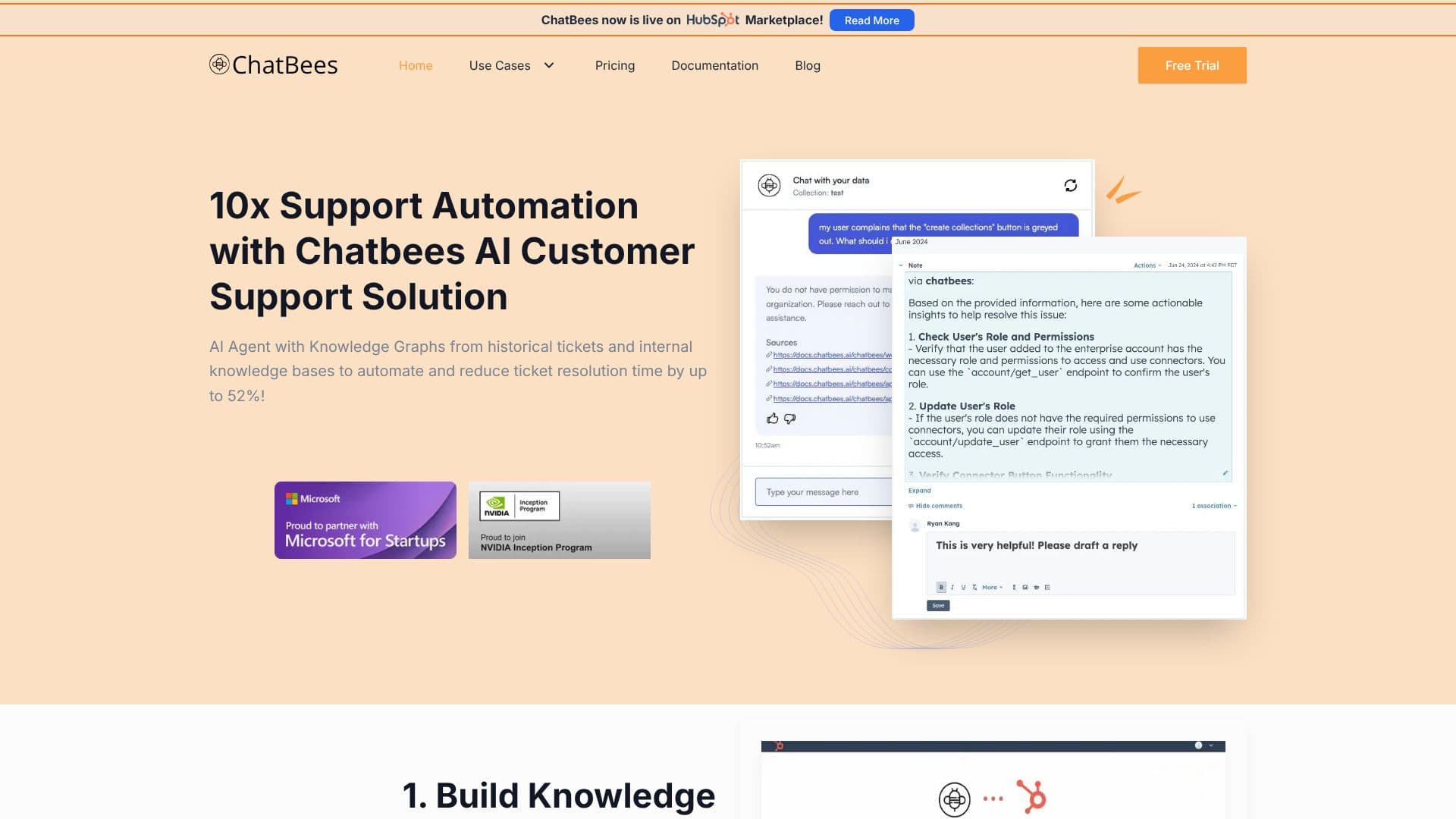Click Read More in the banner
Image resolution: width=1456 pixels, height=819 pixels.
[x=871, y=20]
